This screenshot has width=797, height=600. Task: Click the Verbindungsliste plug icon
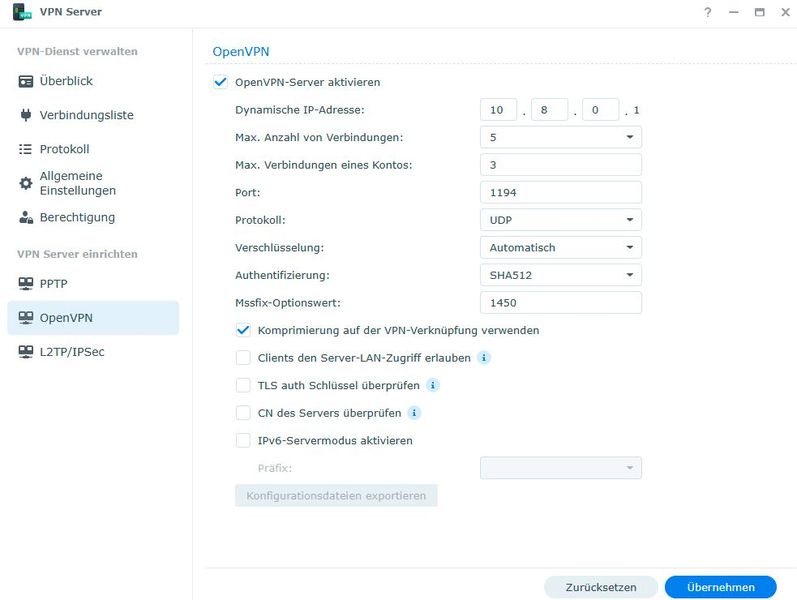26,115
